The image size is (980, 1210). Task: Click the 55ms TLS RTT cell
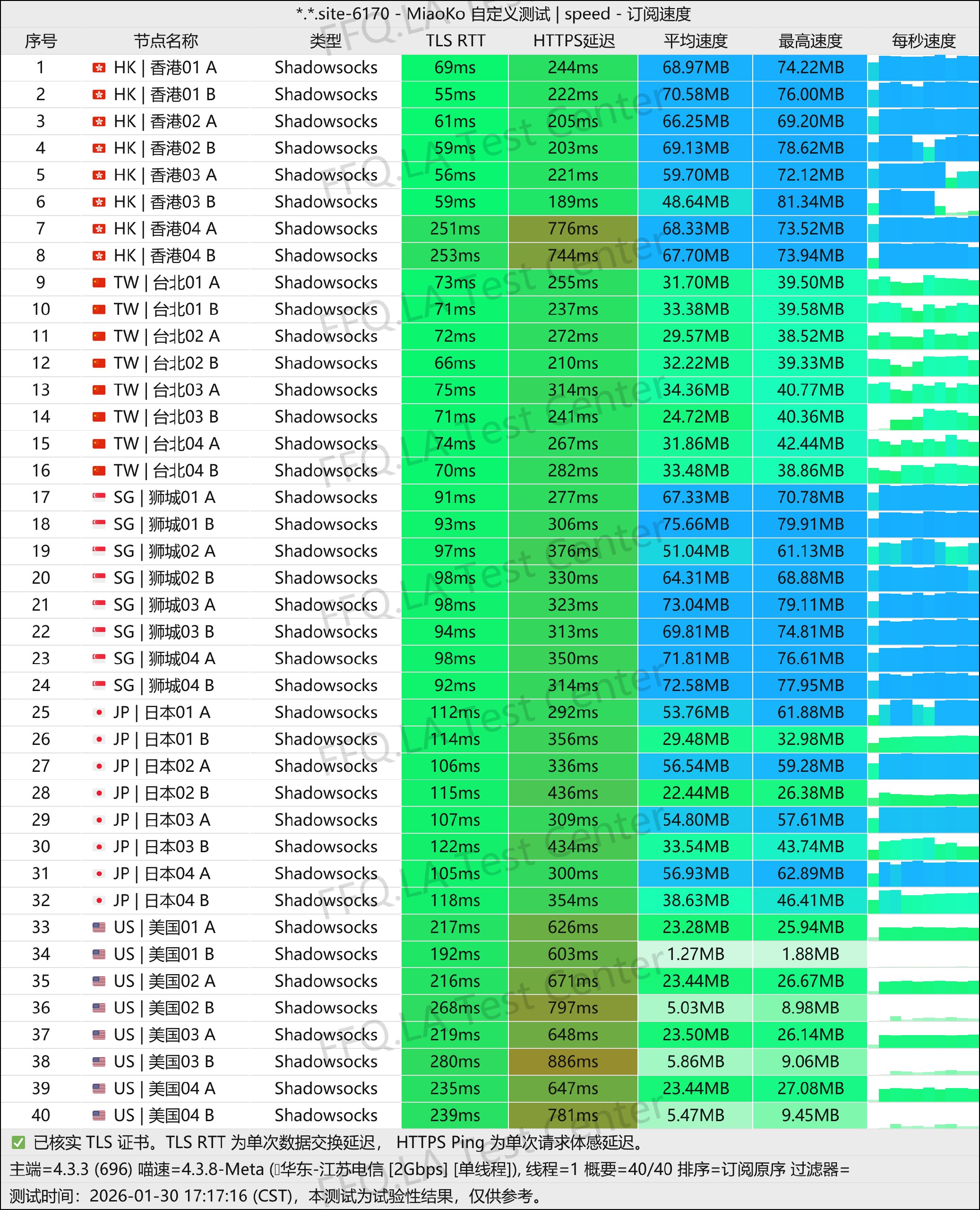tap(455, 94)
